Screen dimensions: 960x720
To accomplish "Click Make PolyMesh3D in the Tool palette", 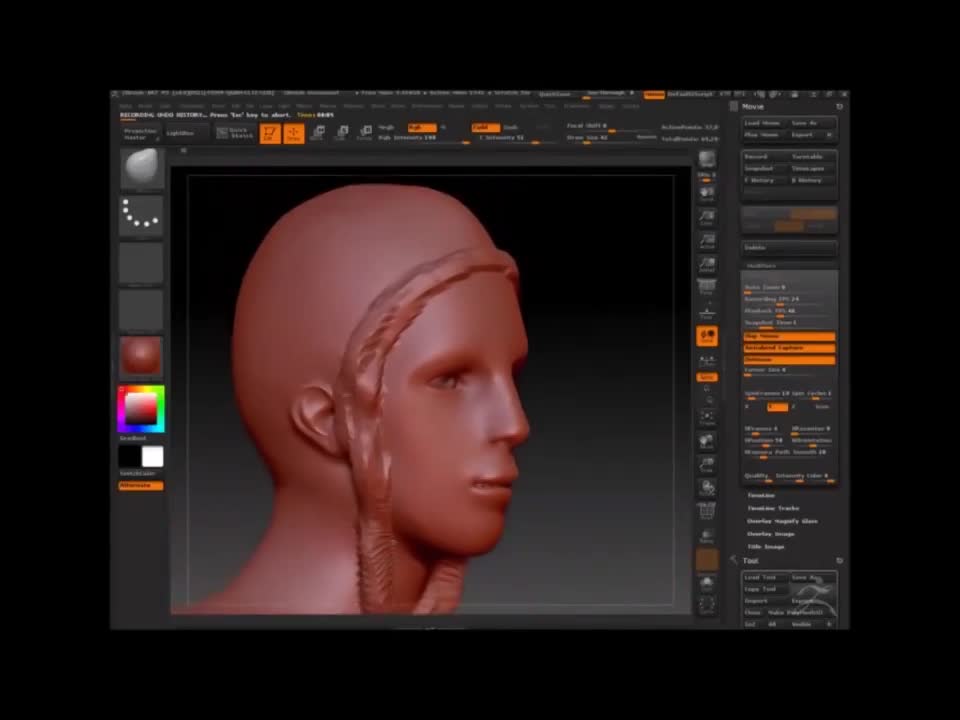I will click(x=796, y=612).
